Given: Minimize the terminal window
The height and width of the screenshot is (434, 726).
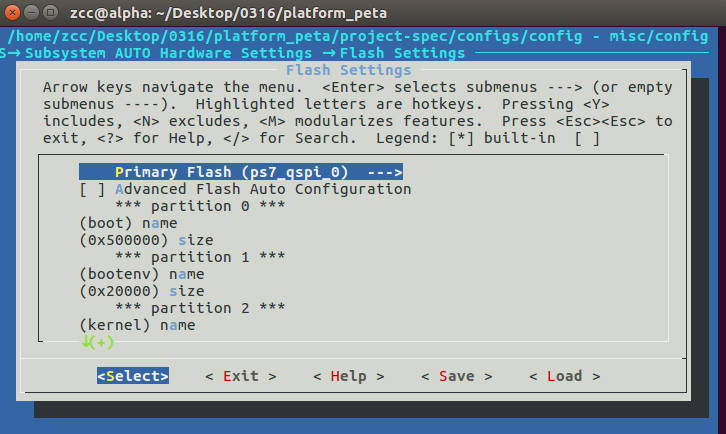Looking at the screenshot, I should pyautogui.click(x=31, y=13).
